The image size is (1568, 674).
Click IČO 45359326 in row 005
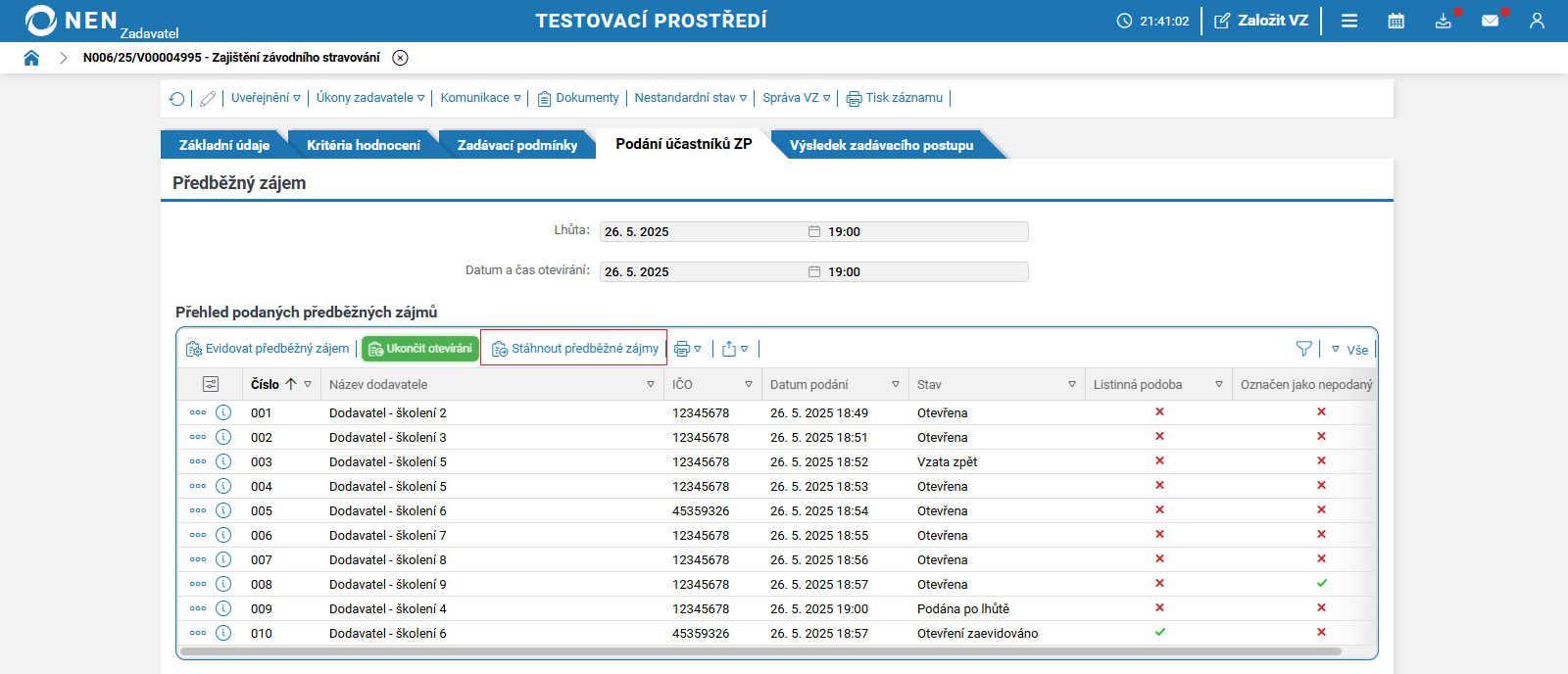(701, 511)
